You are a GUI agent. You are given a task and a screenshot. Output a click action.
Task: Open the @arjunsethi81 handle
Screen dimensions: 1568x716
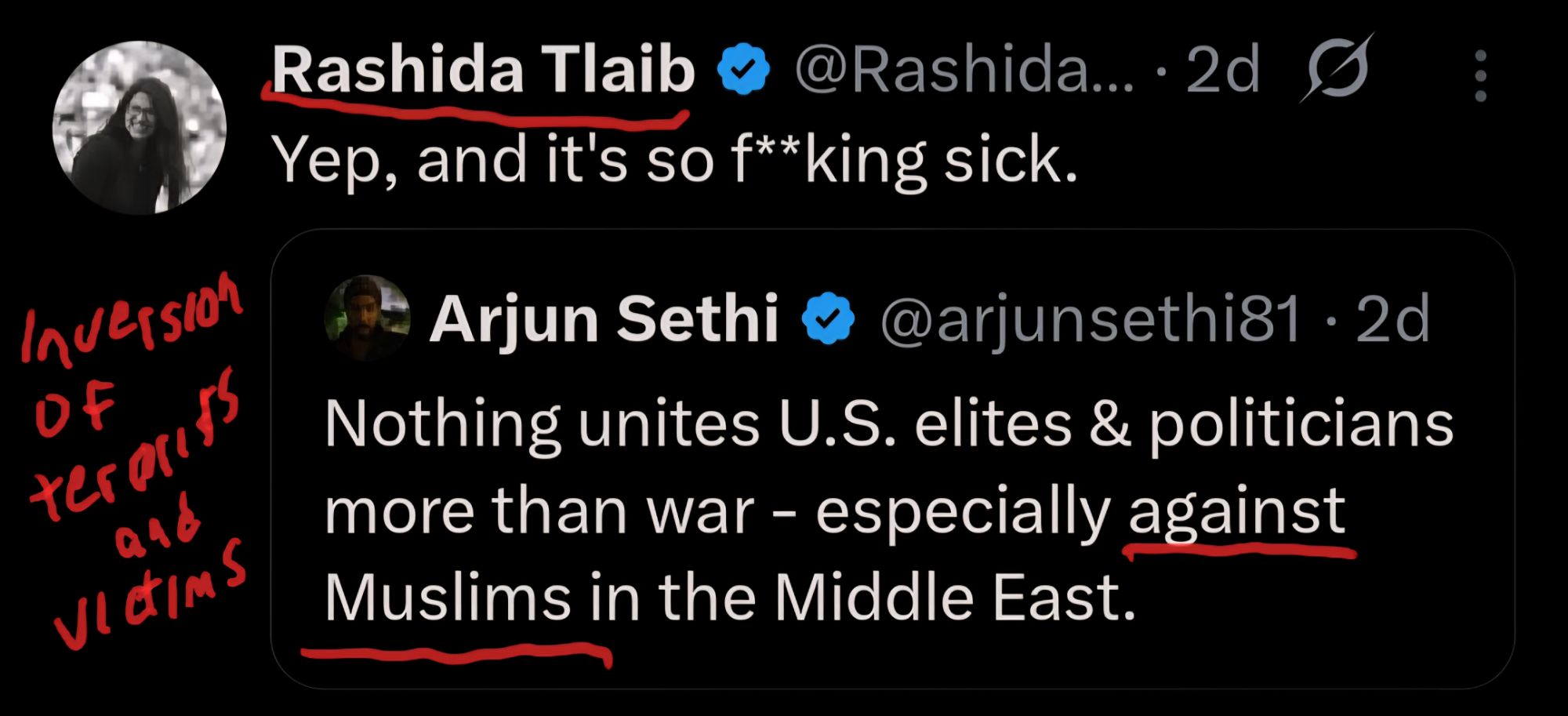(x=1091, y=318)
